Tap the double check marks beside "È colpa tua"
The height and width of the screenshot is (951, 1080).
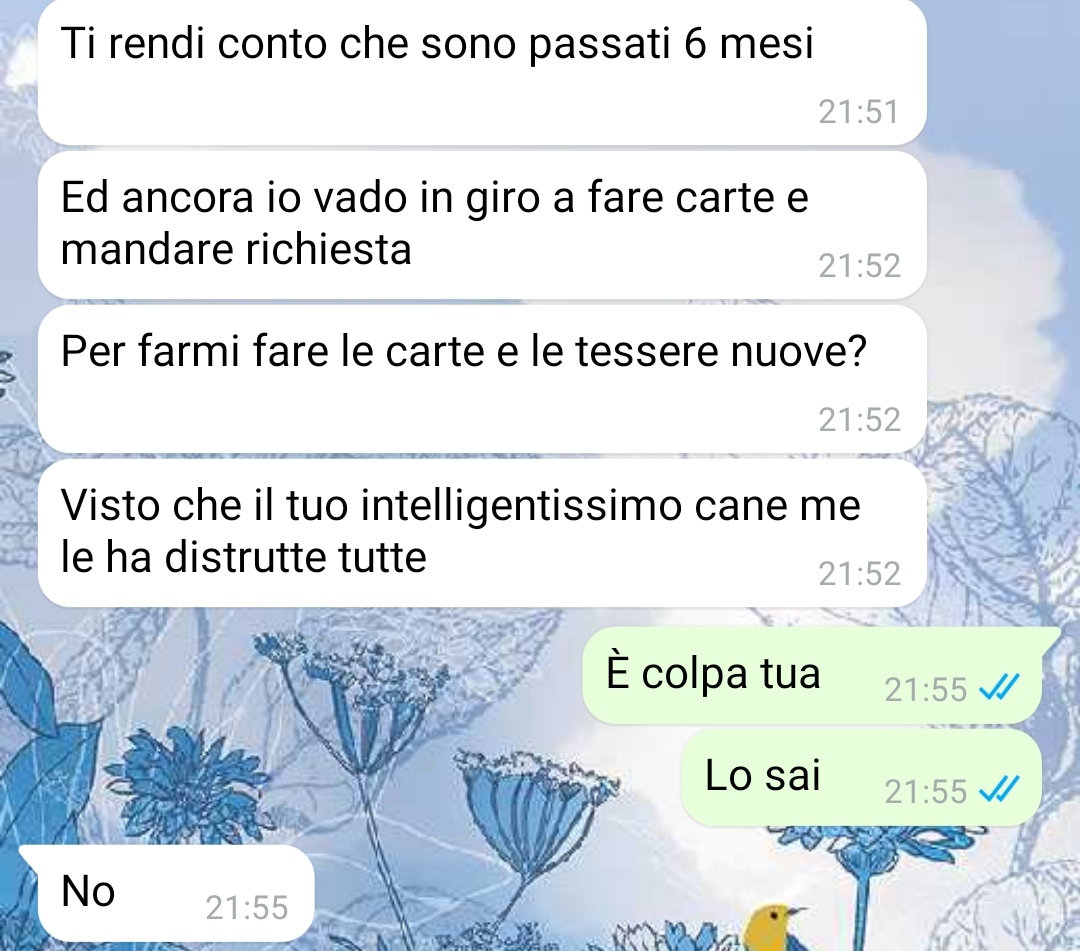999,688
